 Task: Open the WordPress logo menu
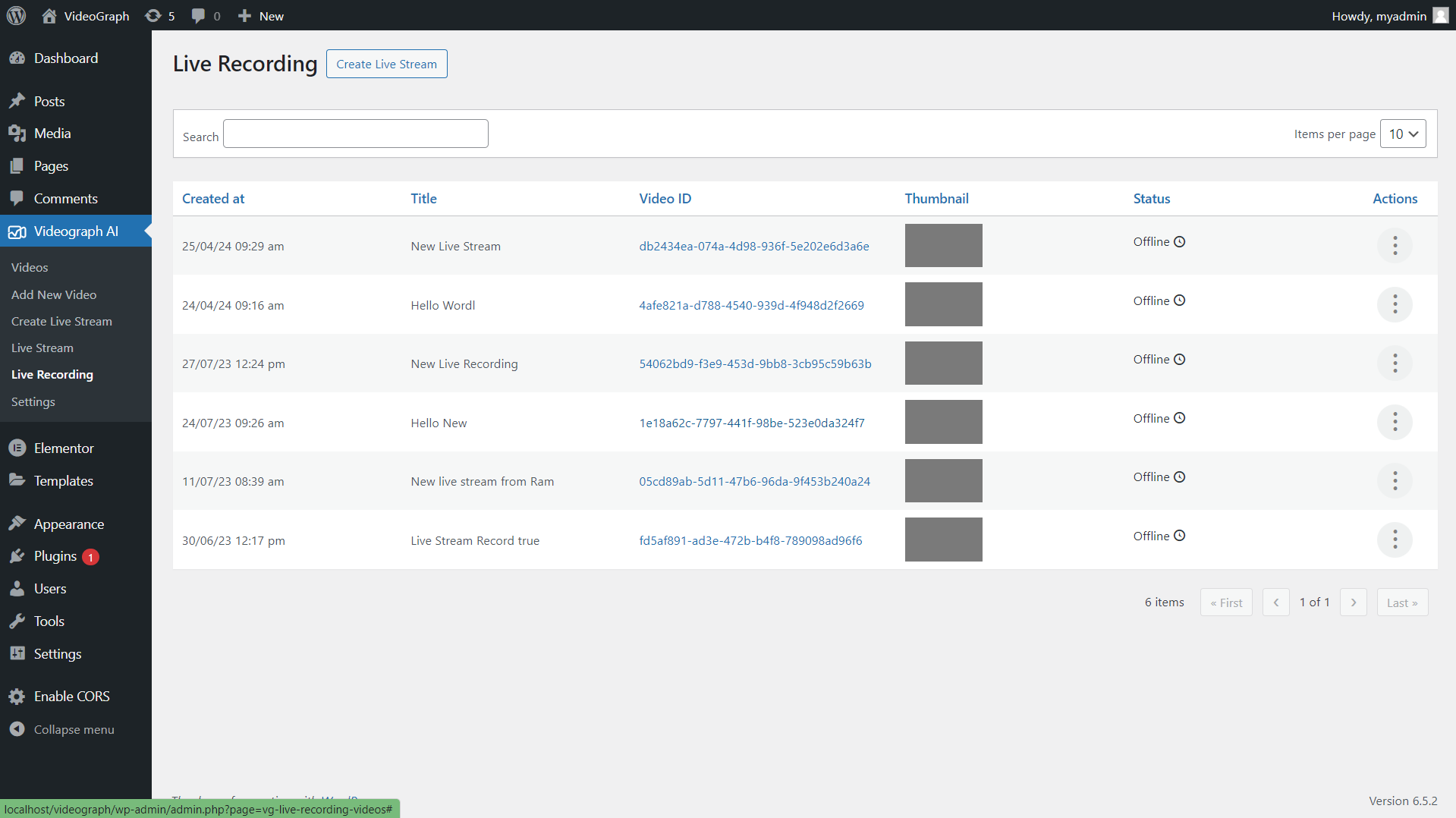[x=16, y=15]
